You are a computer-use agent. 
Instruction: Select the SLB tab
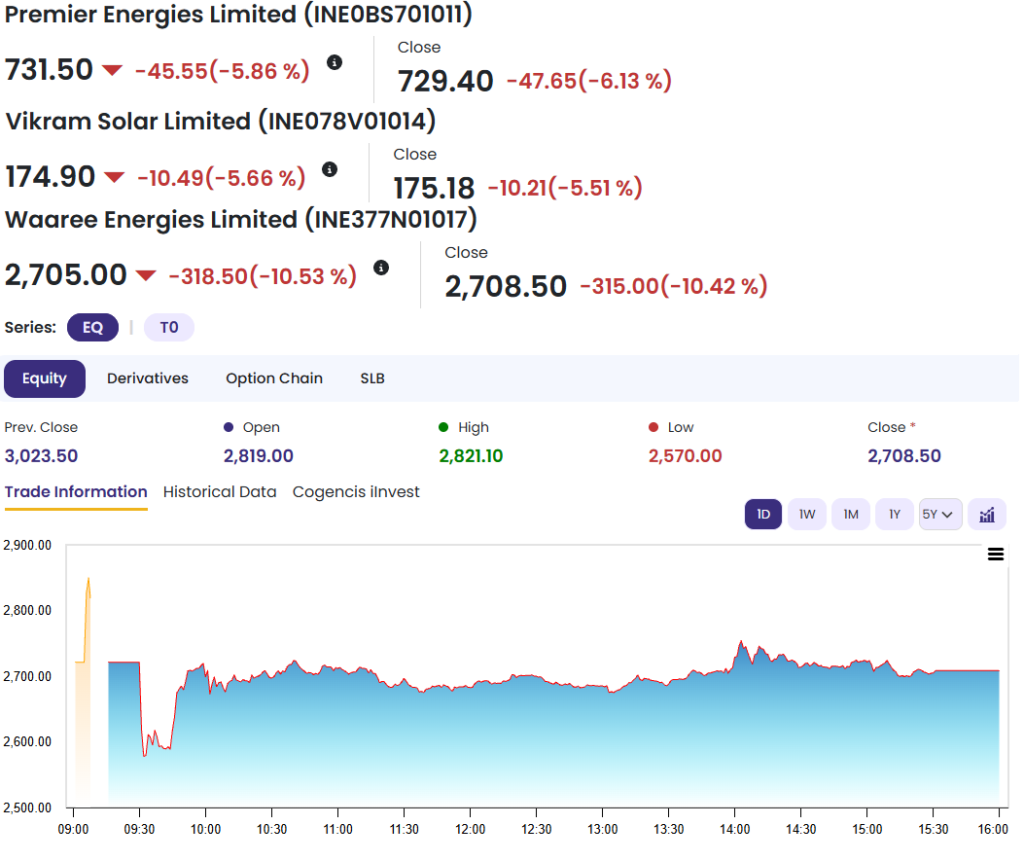pos(372,378)
